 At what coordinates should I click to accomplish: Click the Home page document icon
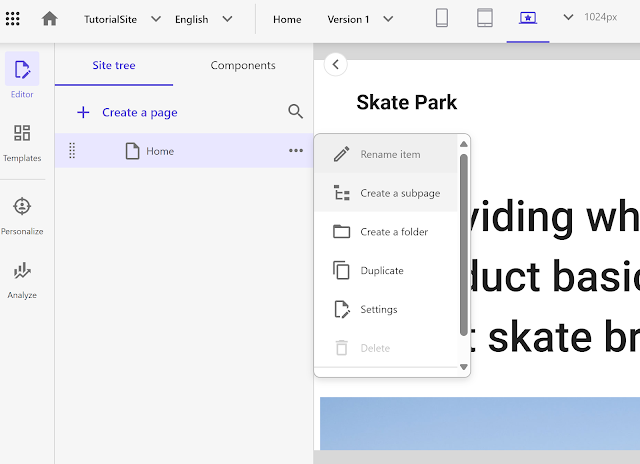(132, 151)
